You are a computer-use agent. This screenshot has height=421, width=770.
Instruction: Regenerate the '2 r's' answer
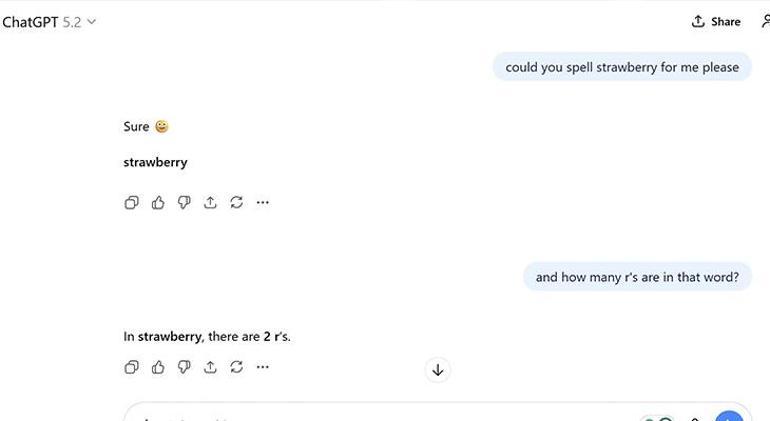(x=236, y=367)
